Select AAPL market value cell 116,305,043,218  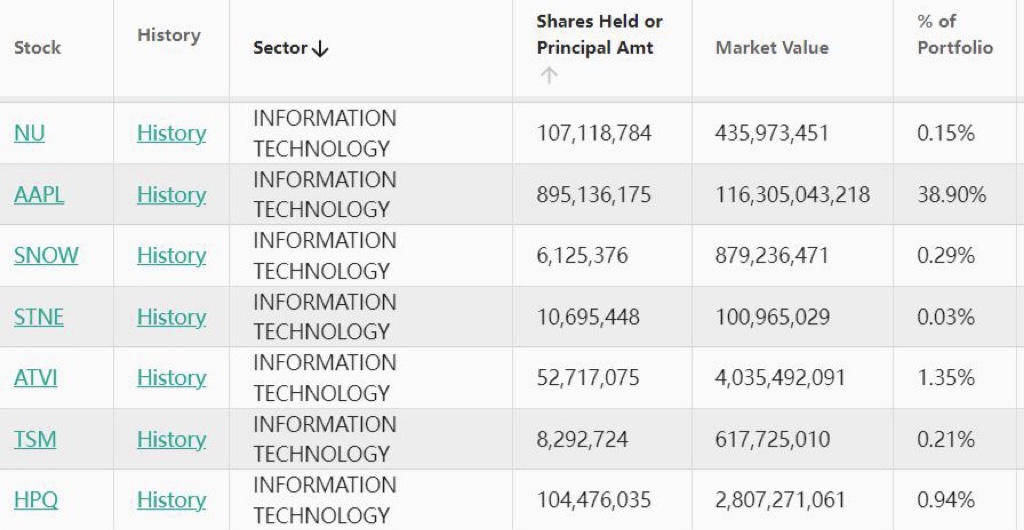[792, 194]
